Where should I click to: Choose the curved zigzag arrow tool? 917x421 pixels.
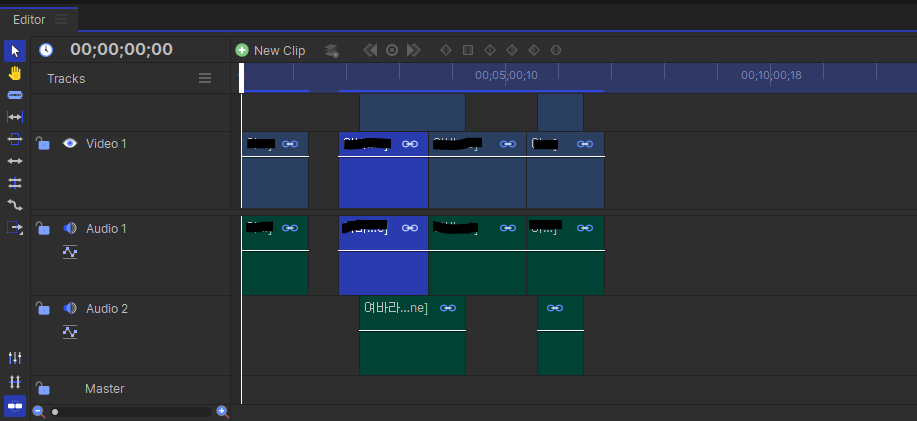[15, 205]
